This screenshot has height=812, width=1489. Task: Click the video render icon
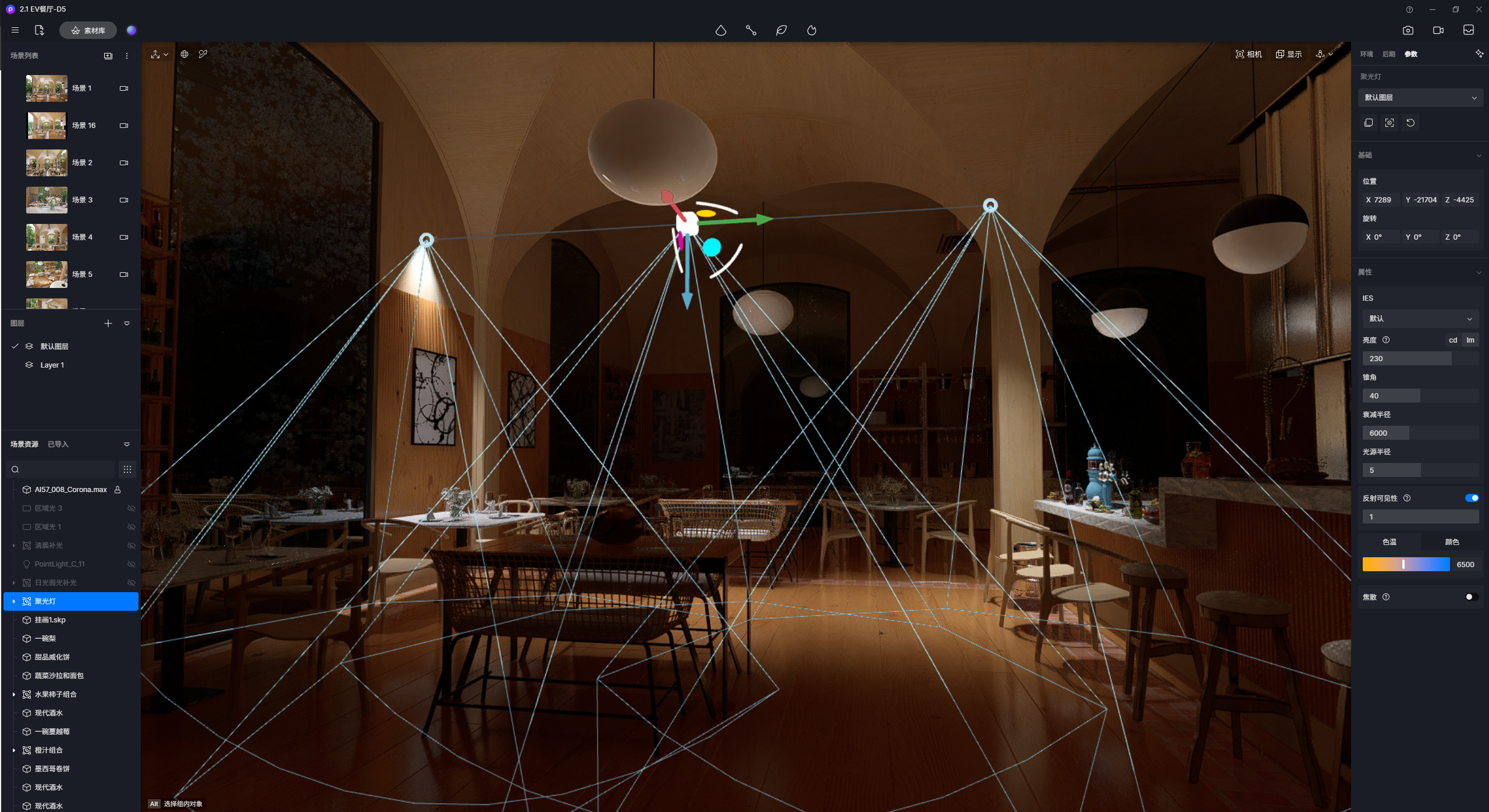click(x=1438, y=30)
